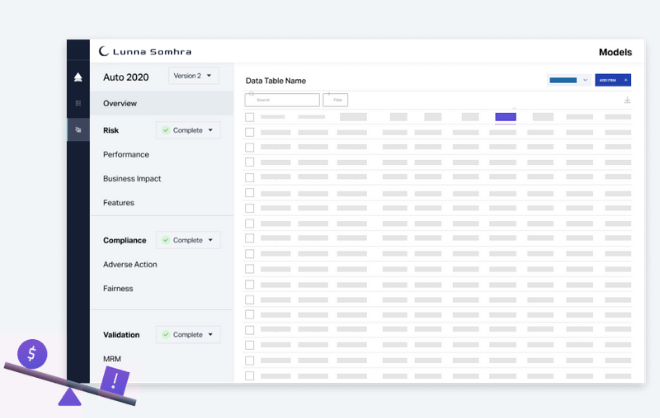Toggle the select-all checkbox in table header
The height and width of the screenshot is (418, 660).
coord(250,117)
